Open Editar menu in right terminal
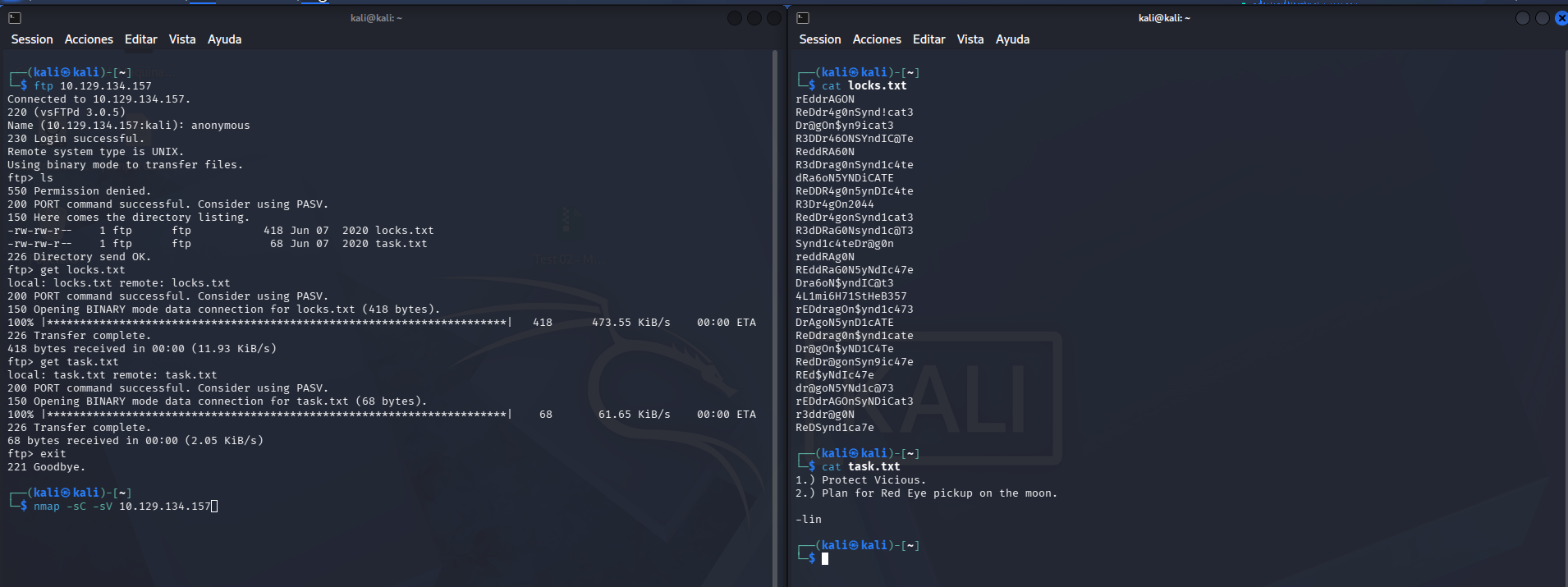The image size is (1568, 587). click(x=929, y=39)
